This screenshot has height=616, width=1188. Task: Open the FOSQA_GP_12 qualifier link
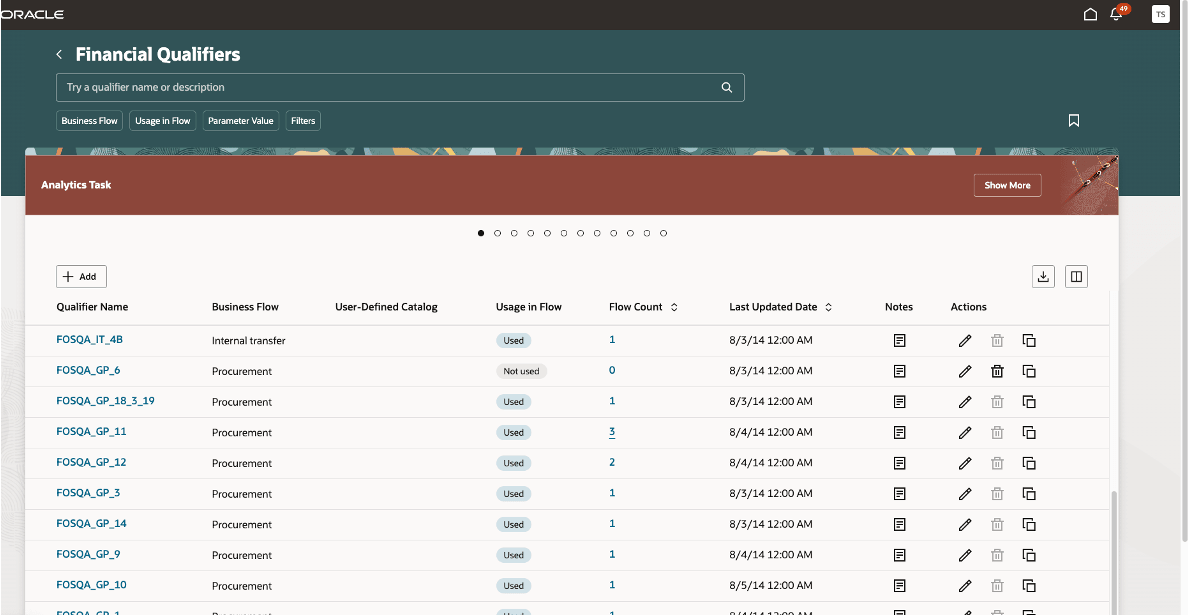(91, 462)
